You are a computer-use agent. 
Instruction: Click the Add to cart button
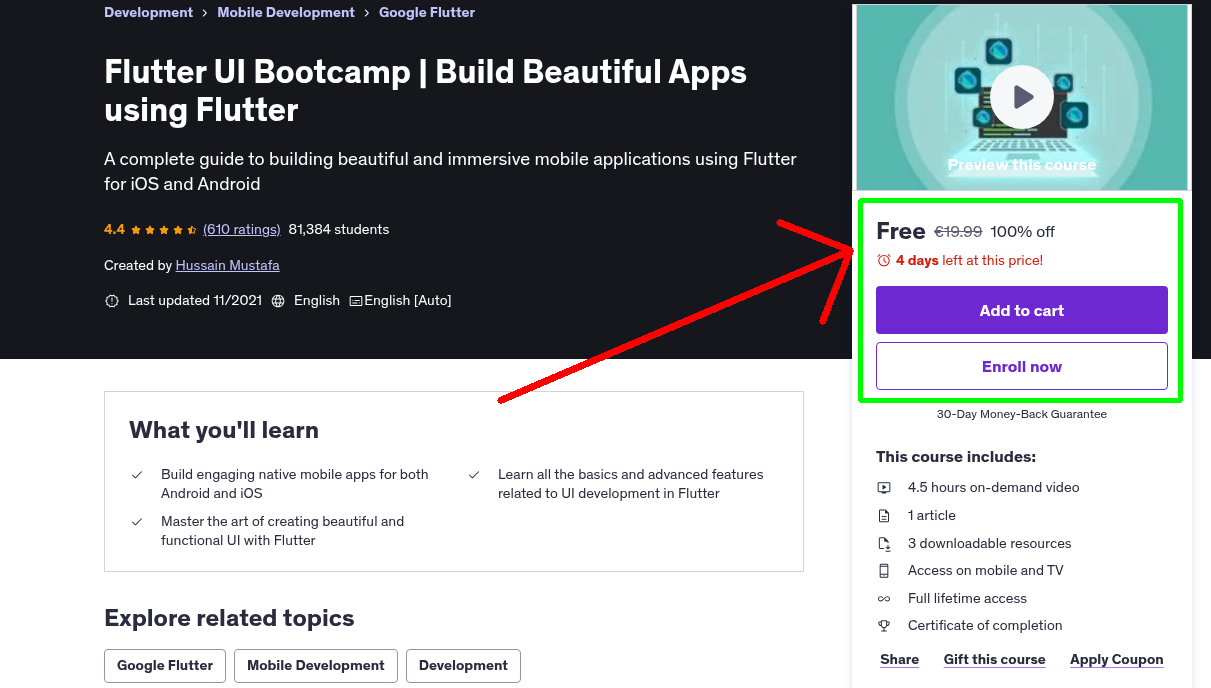point(1021,310)
